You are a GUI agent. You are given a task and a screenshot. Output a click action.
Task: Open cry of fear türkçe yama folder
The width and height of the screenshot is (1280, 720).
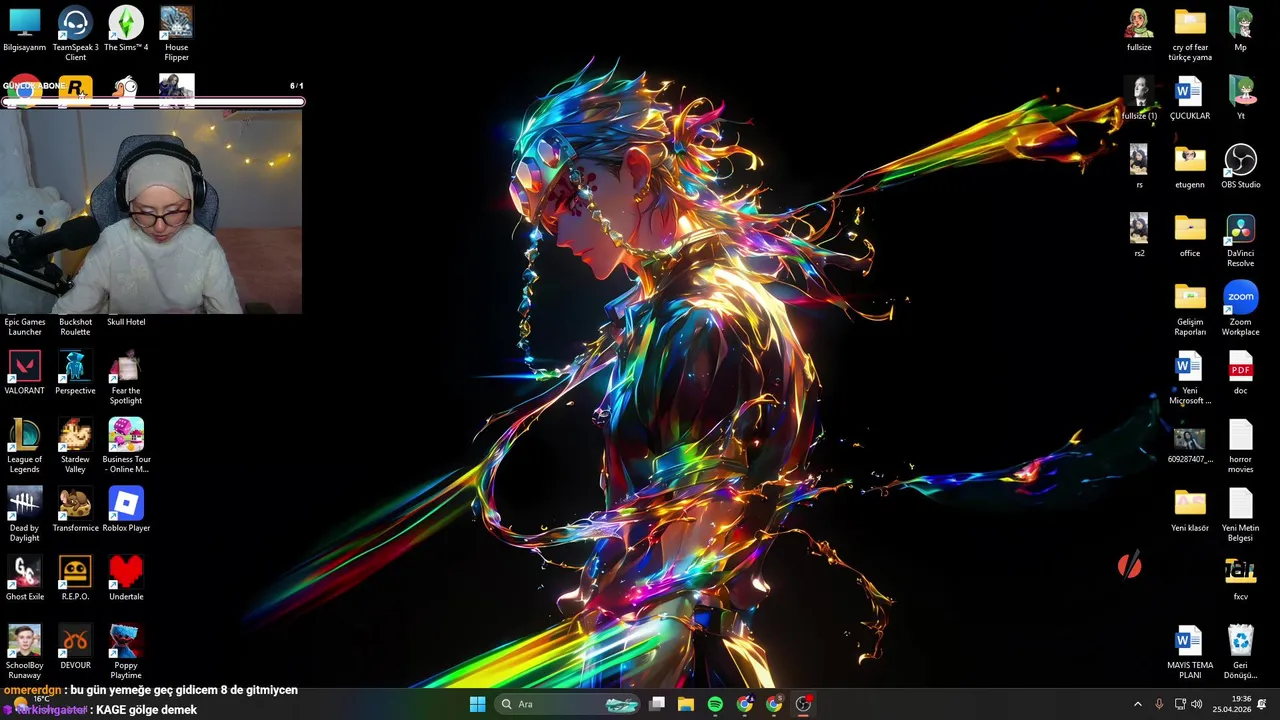point(1190,33)
